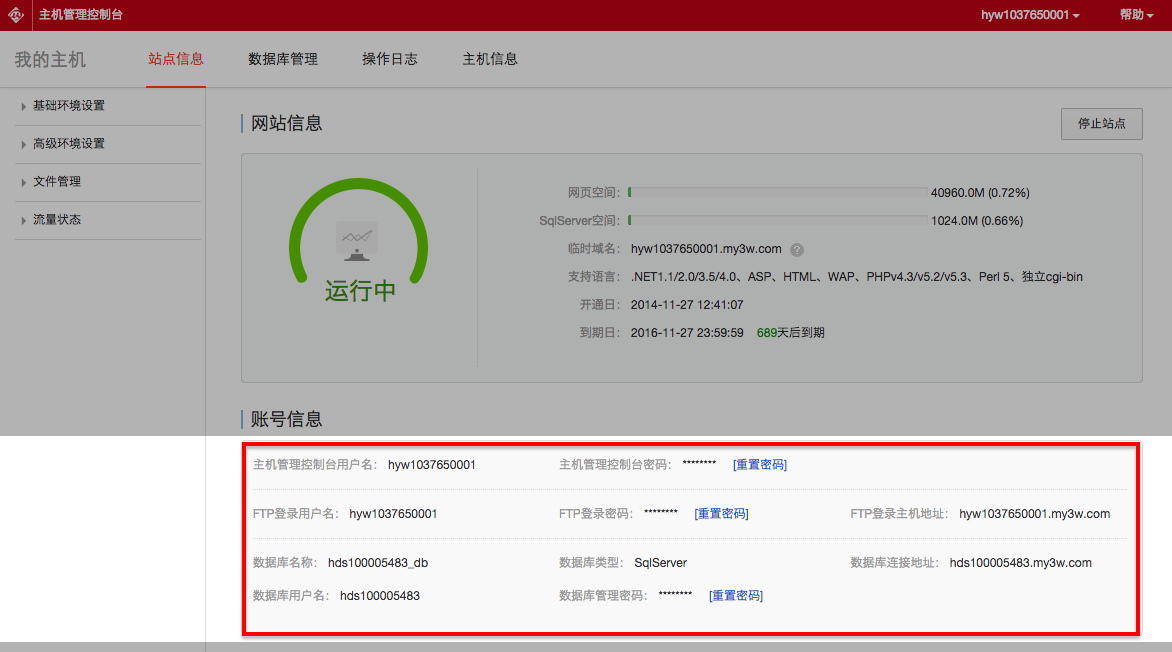
Task: Click the red logo icon in header
Action: 17,15
